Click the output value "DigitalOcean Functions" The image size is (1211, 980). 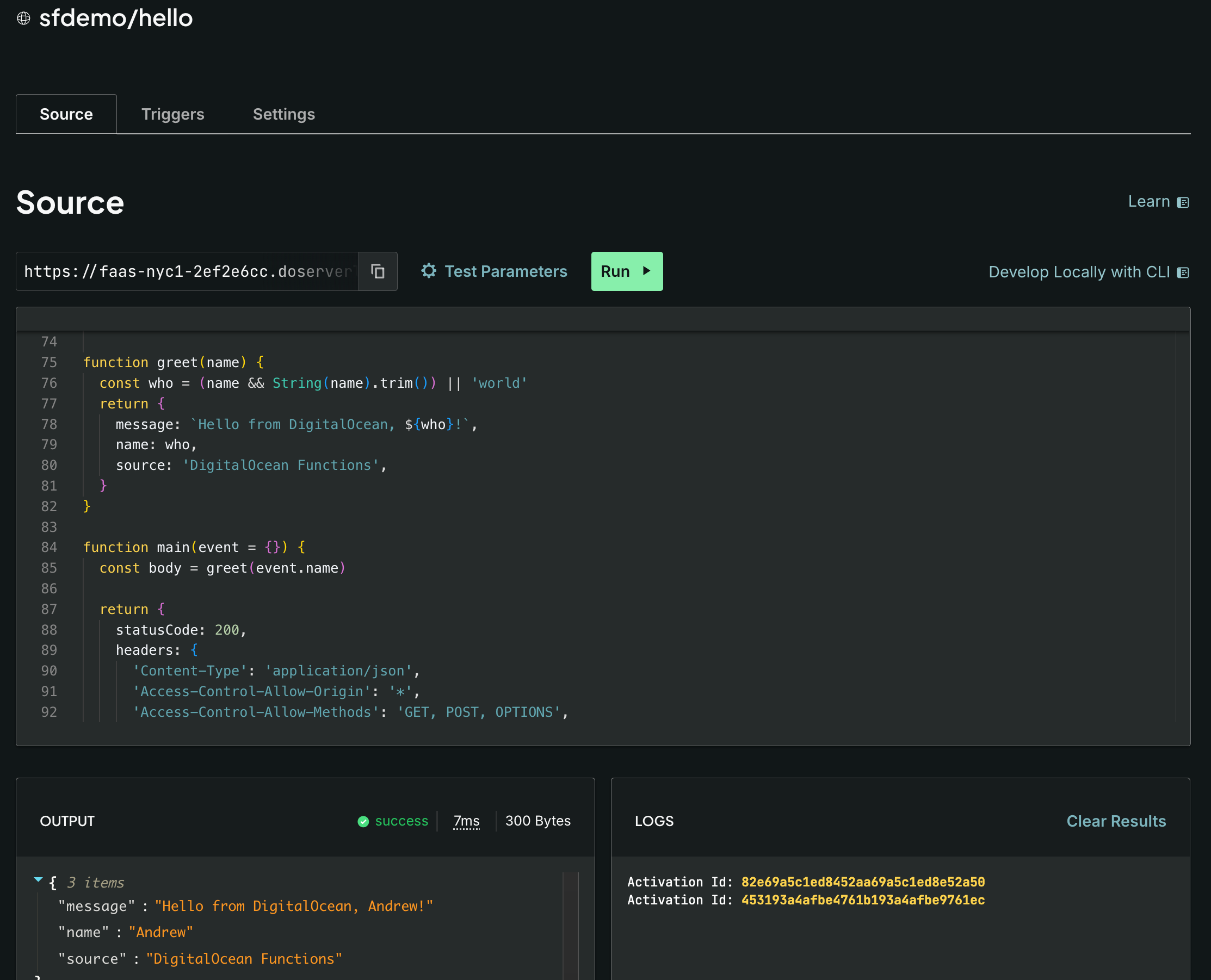pos(244,959)
